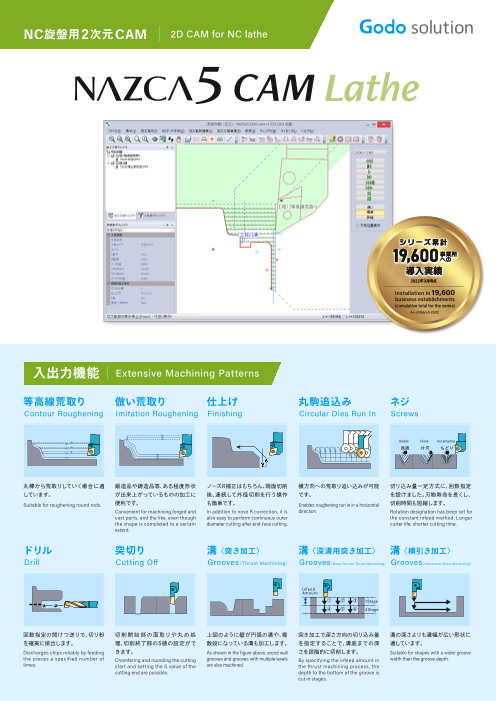Select the hand pan tool in toolbar

[x=178, y=139]
